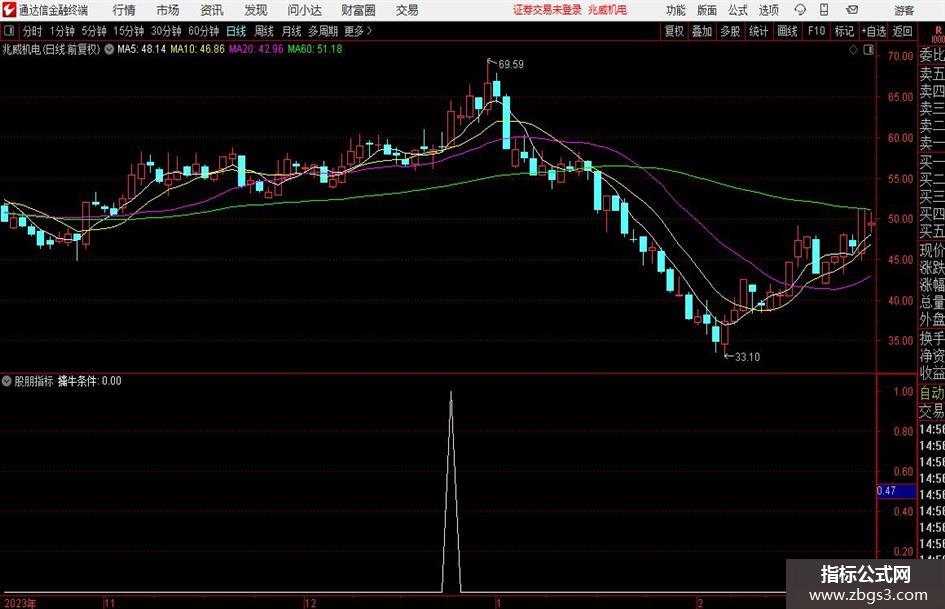
Task: Click the 叠加 overlay button
Action: [702, 31]
